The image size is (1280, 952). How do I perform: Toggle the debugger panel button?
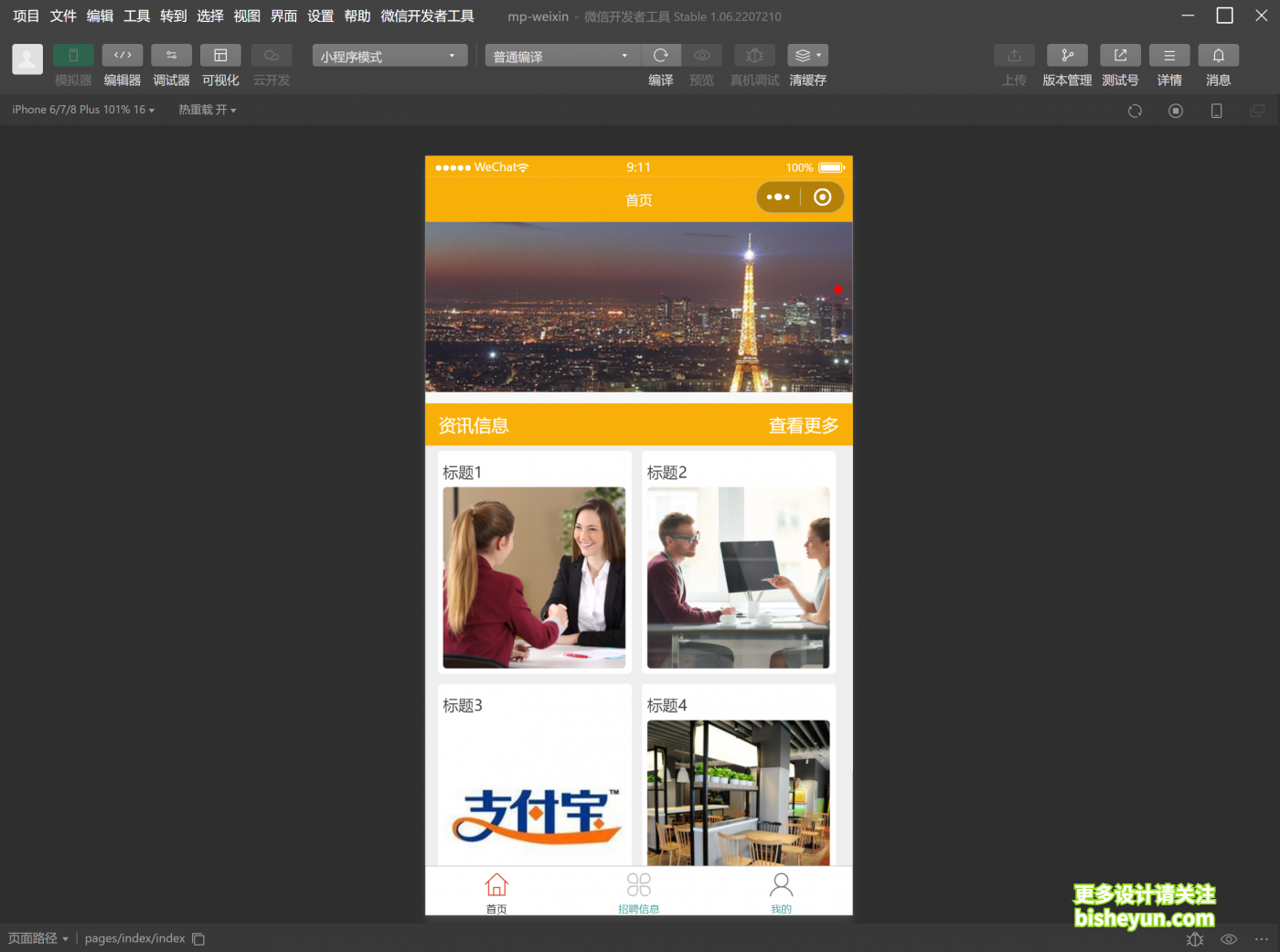tap(171, 55)
